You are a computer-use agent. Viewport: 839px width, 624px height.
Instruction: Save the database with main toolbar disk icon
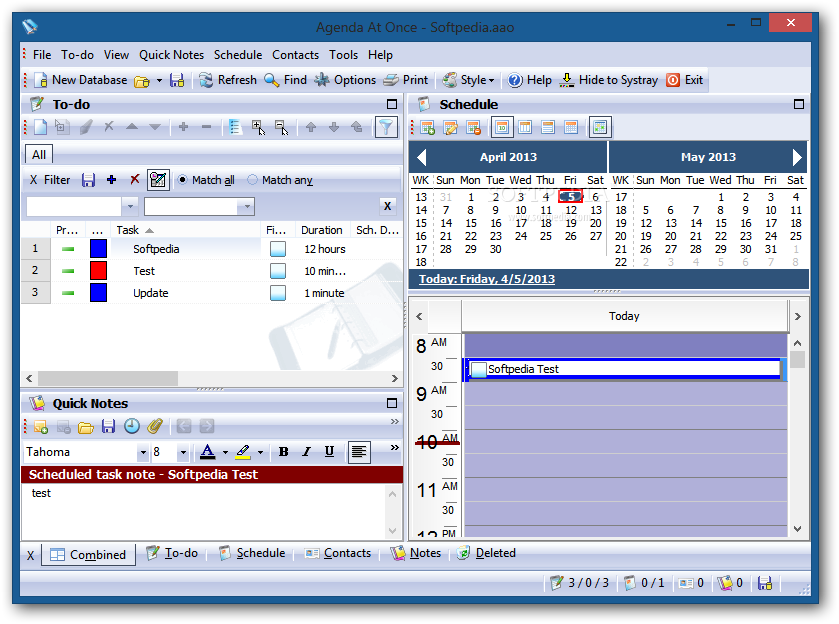click(177, 80)
